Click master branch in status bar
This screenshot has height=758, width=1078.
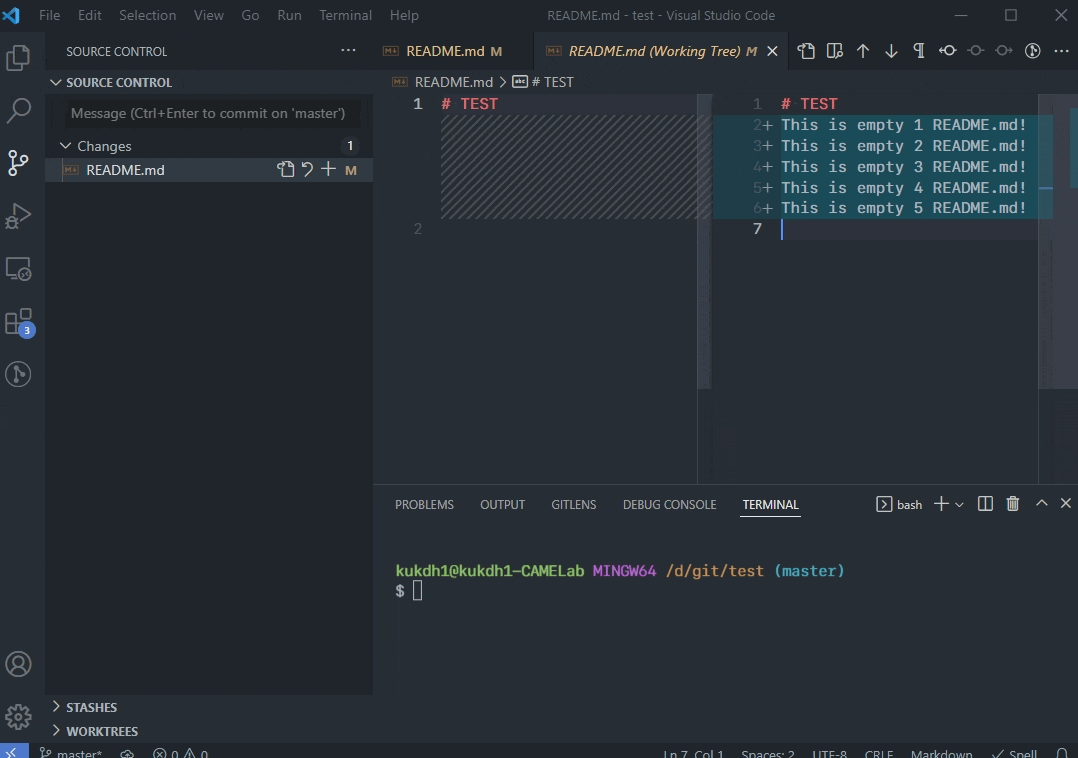71,753
